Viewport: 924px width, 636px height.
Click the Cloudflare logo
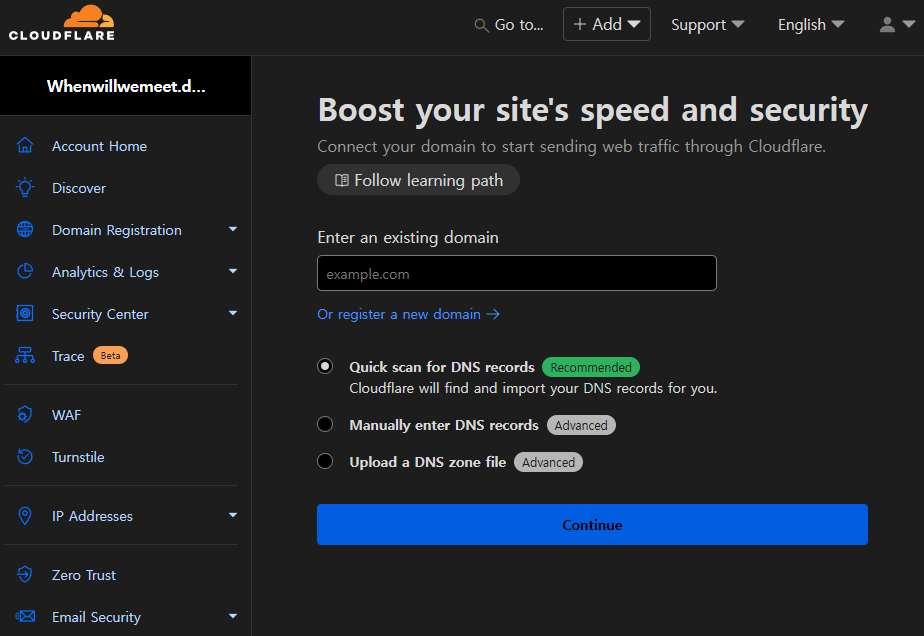(62, 23)
